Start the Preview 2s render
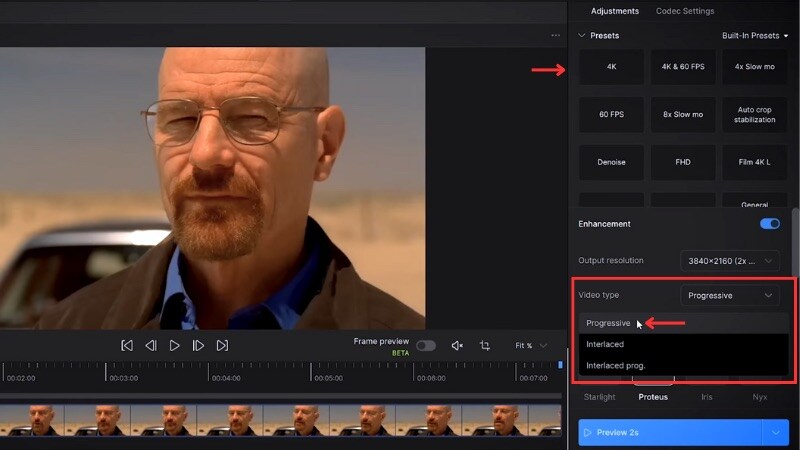Image resolution: width=800 pixels, height=450 pixels. [x=670, y=433]
